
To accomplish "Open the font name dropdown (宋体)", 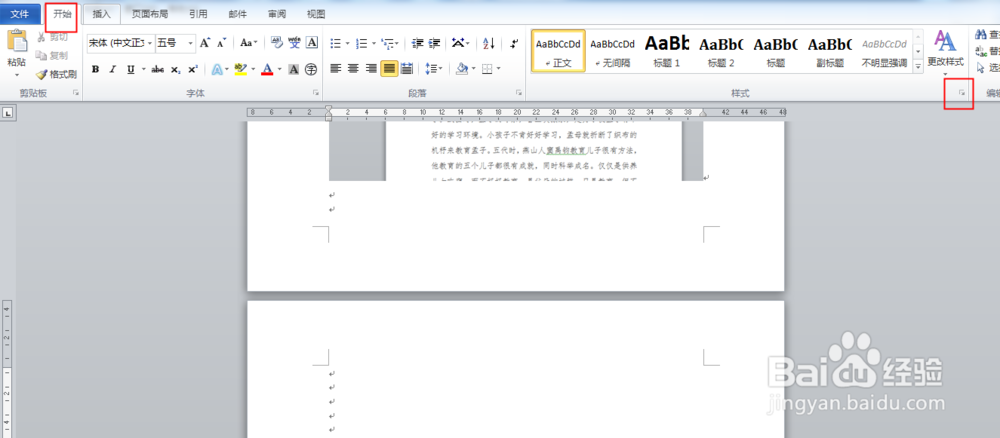I will pyautogui.click(x=150, y=43).
